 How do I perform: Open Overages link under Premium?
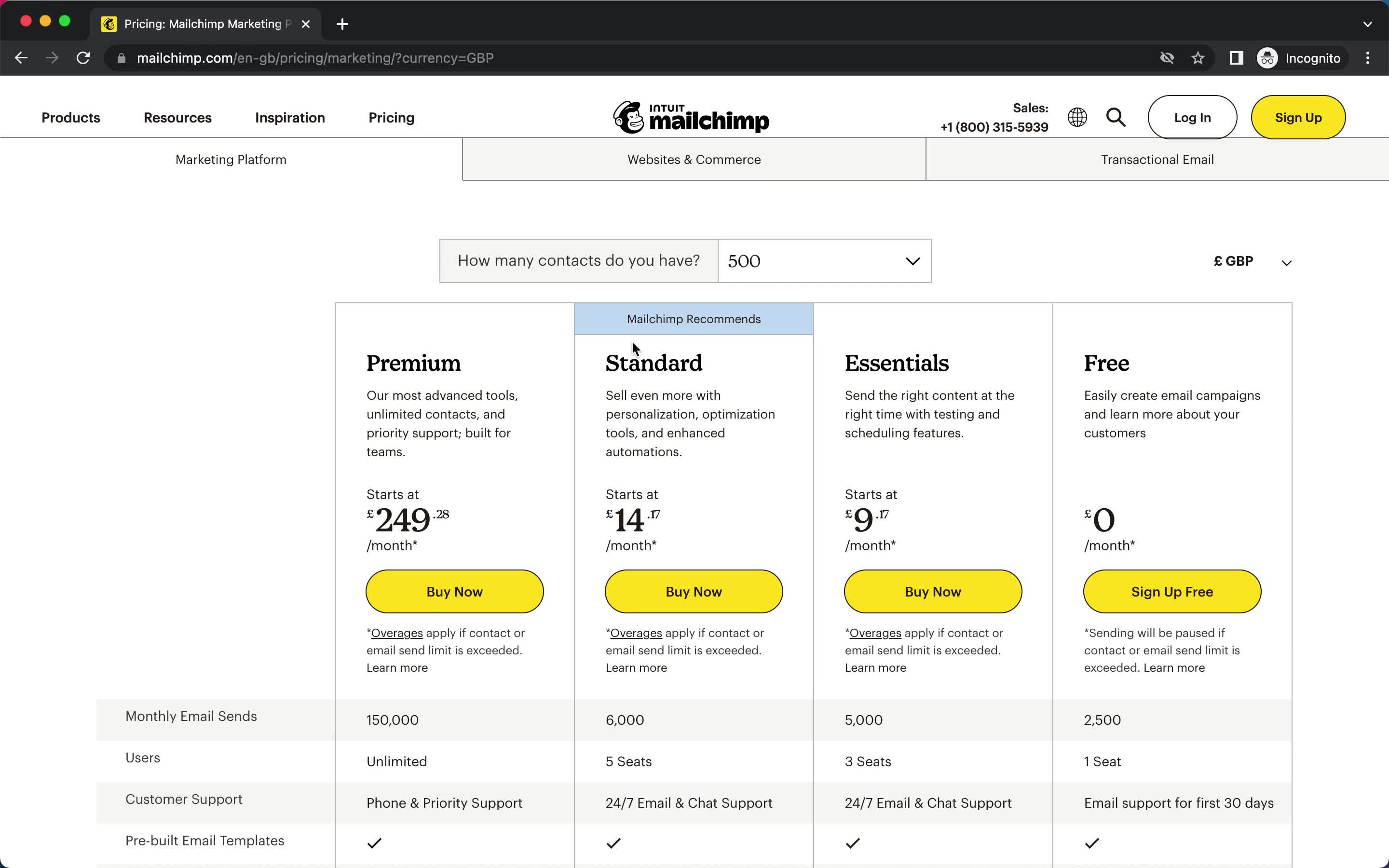tap(396, 633)
